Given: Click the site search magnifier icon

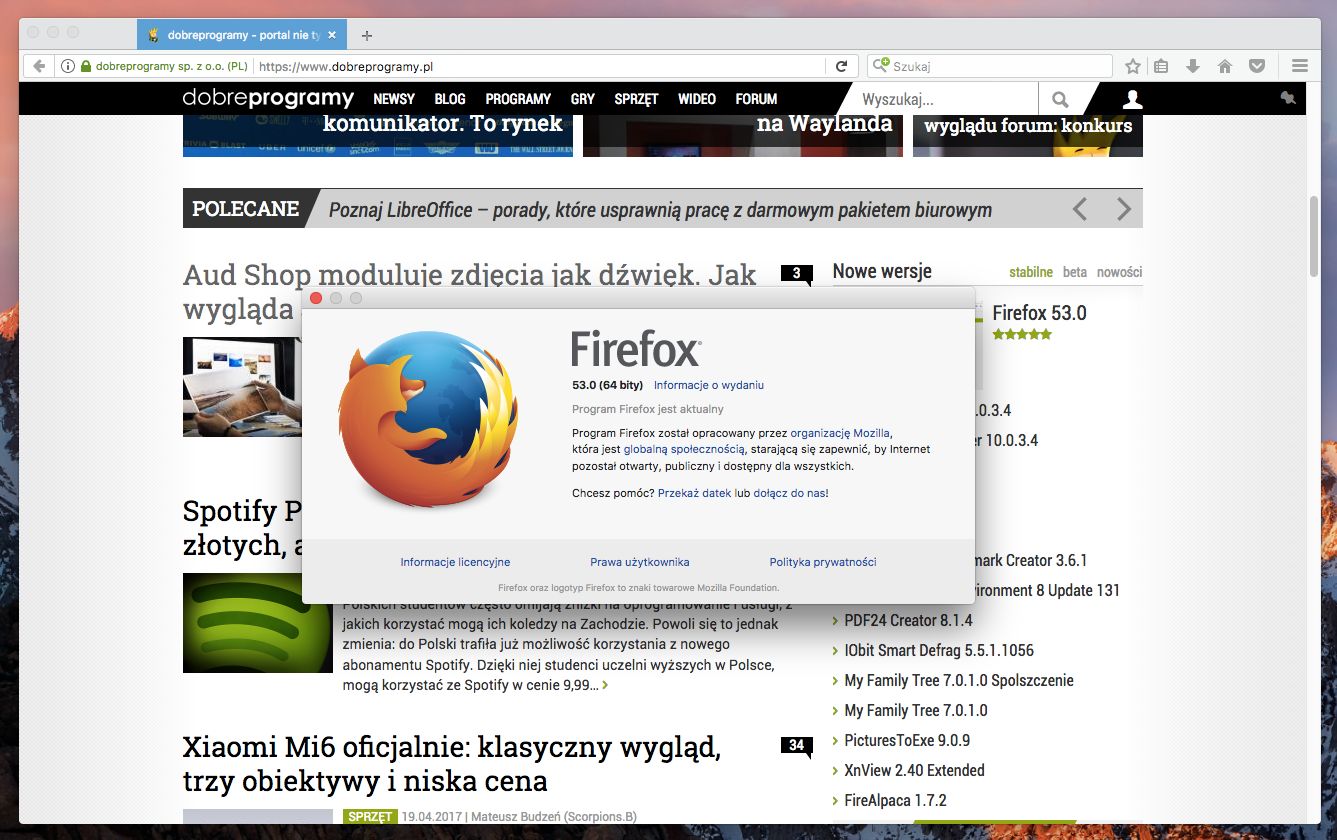Looking at the screenshot, I should tap(1060, 99).
